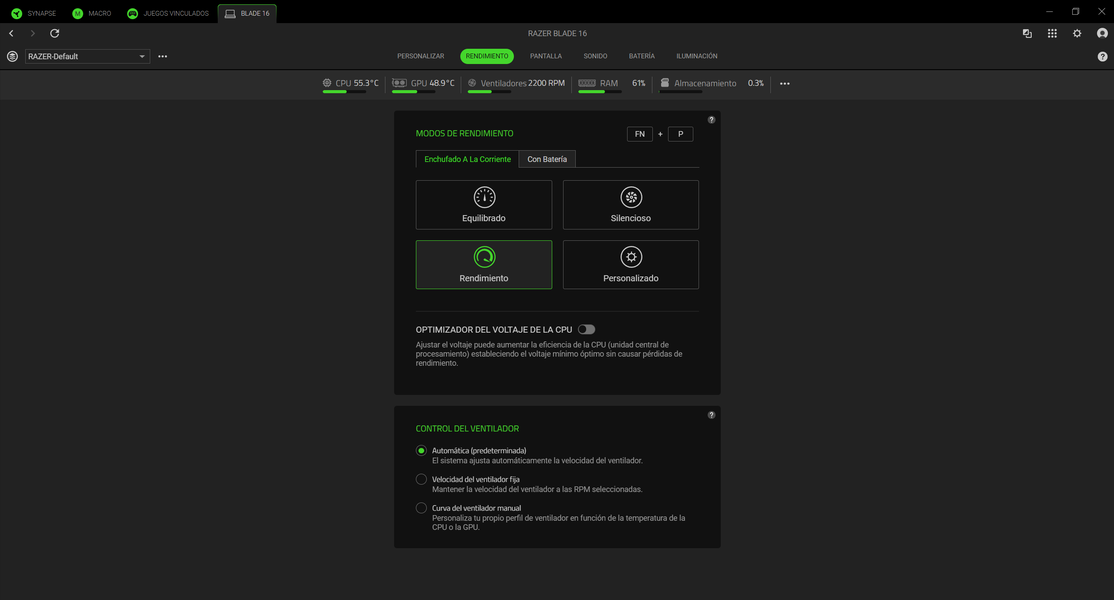The image size is (1114, 600).
Task: Select Velocidad del ventilador fija option
Action: [421, 479]
